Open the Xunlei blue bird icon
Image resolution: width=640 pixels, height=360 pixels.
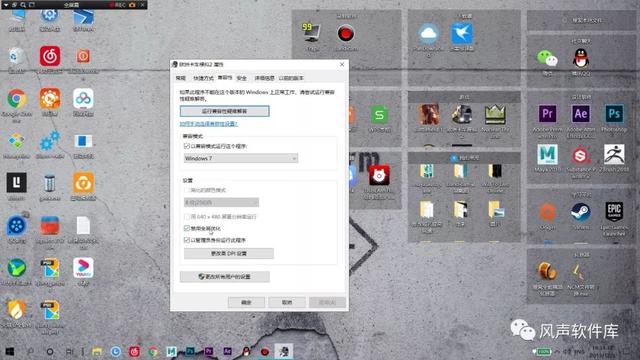tap(462, 33)
